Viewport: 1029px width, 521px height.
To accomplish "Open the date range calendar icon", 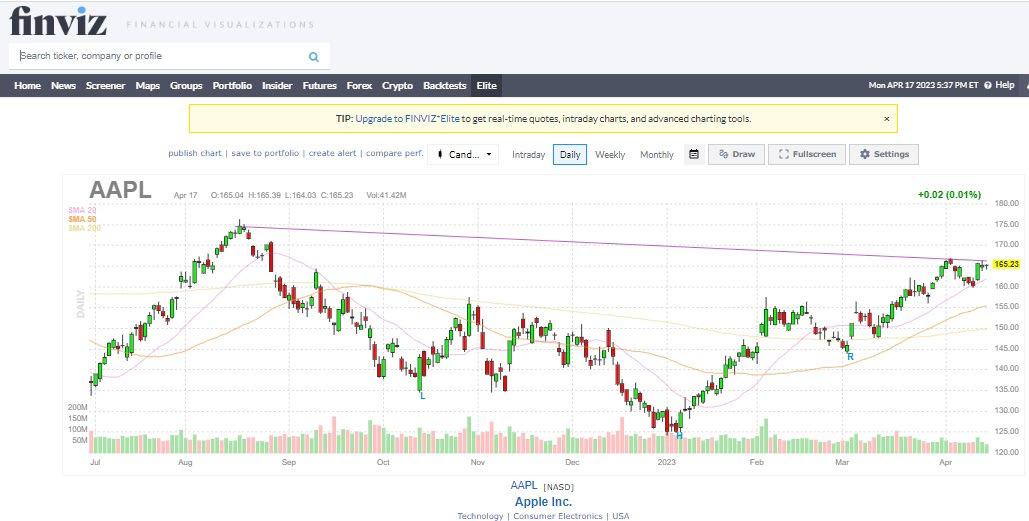I will pyautogui.click(x=694, y=154).
